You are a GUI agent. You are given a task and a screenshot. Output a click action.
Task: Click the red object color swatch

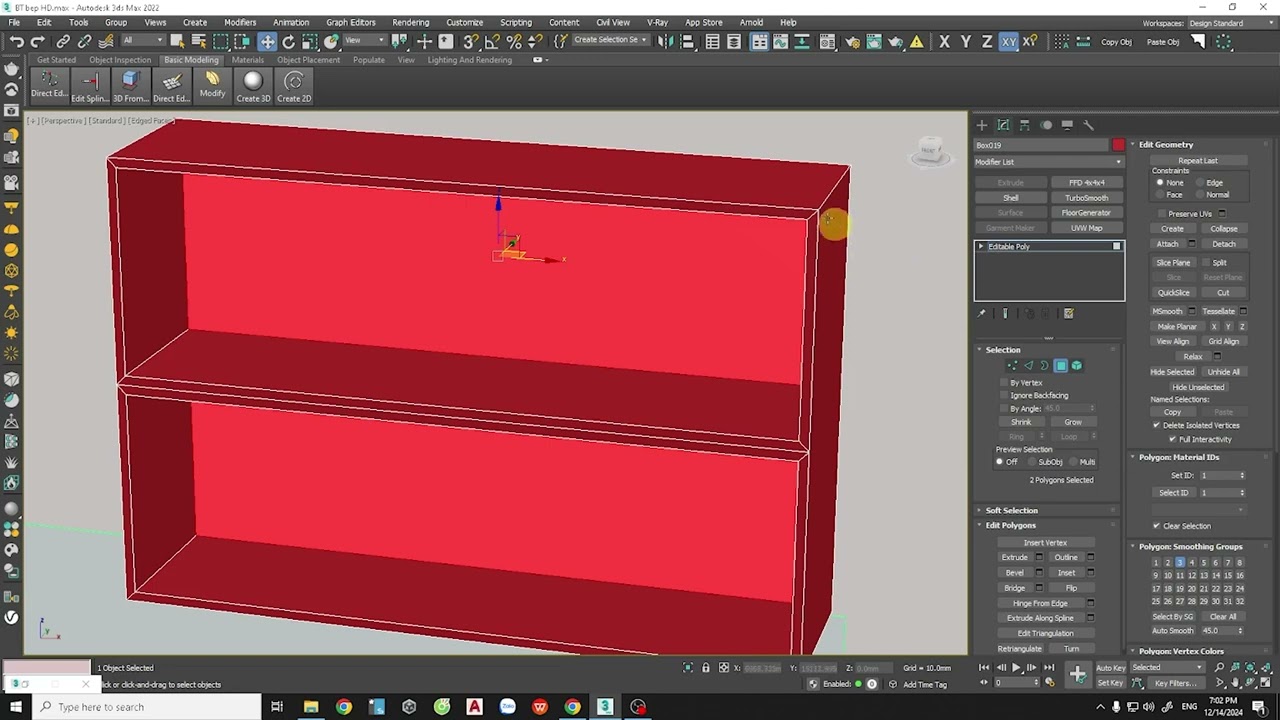click(x=1118, y=145)
